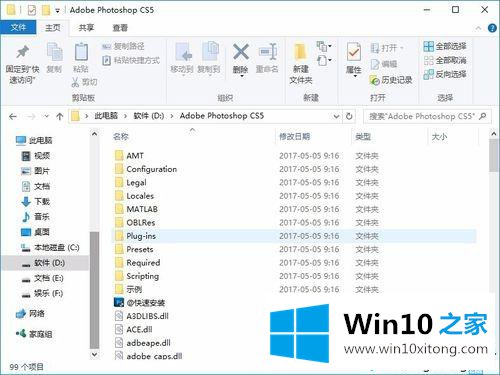500x375 pixels.
Task: Switch to the 主页 ribbon tab
Action: coord(53,28)
